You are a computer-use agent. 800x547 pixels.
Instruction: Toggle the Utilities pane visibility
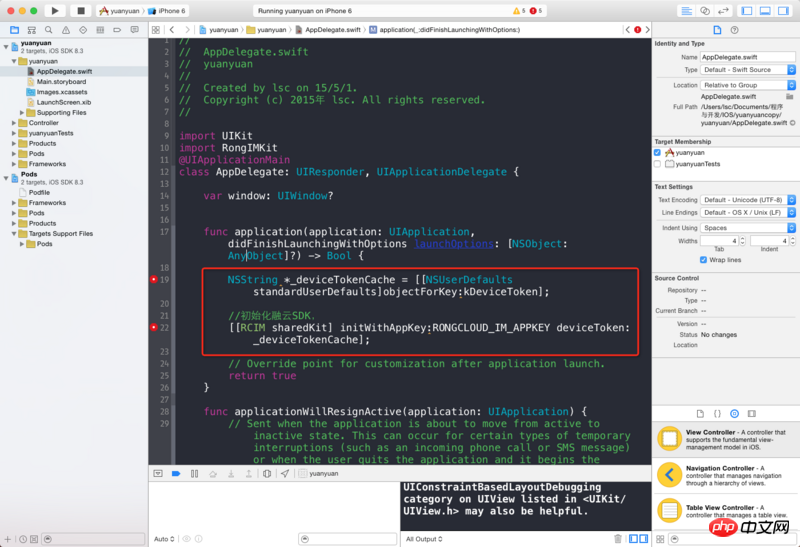click(x=783, y=11)
